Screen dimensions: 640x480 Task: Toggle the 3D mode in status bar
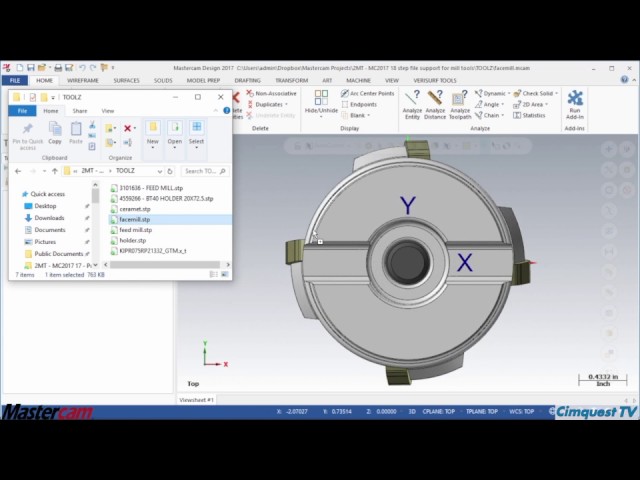(x=412, y=411)
